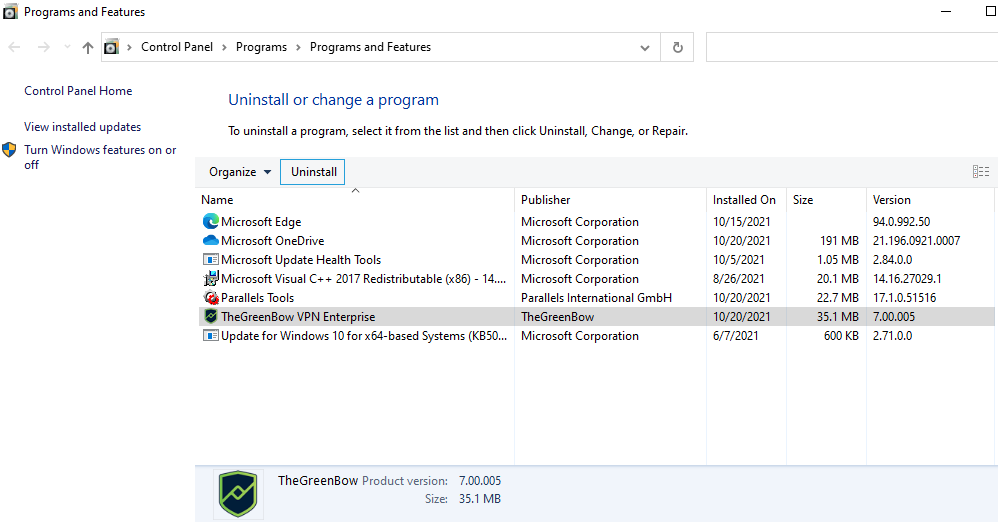The width and height of the screenshot is (998, 522).
Task: Select the Microsoft OneDrive cloud icon
Action: (x=210, y=241)
